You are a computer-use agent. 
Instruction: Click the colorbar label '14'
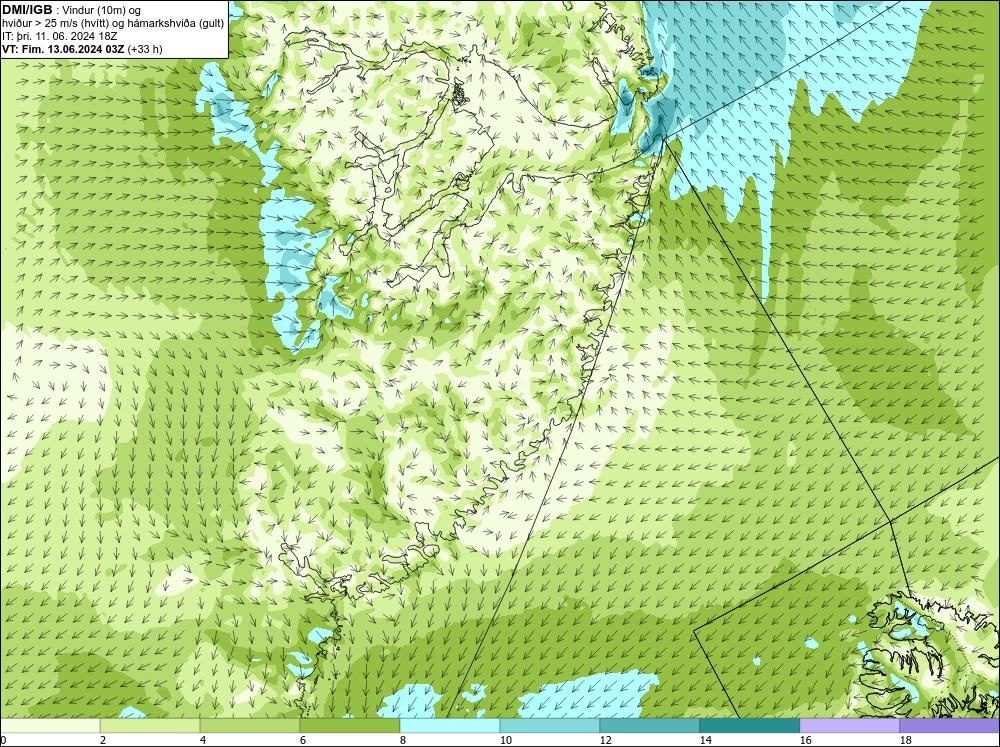point(705,740)
